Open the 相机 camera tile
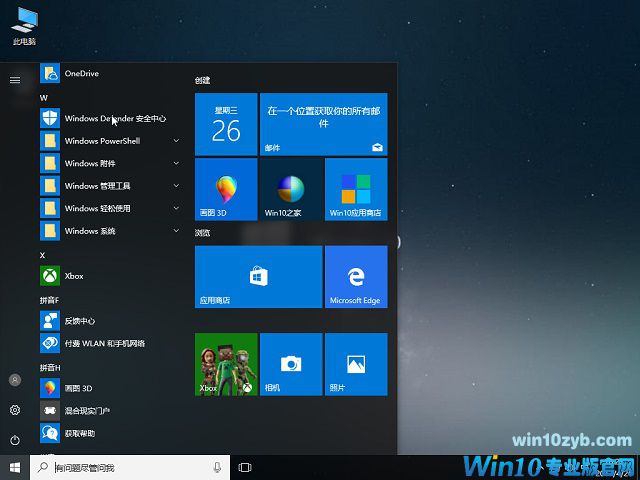The width and height of the screenshot is (640, 480). 291,364
